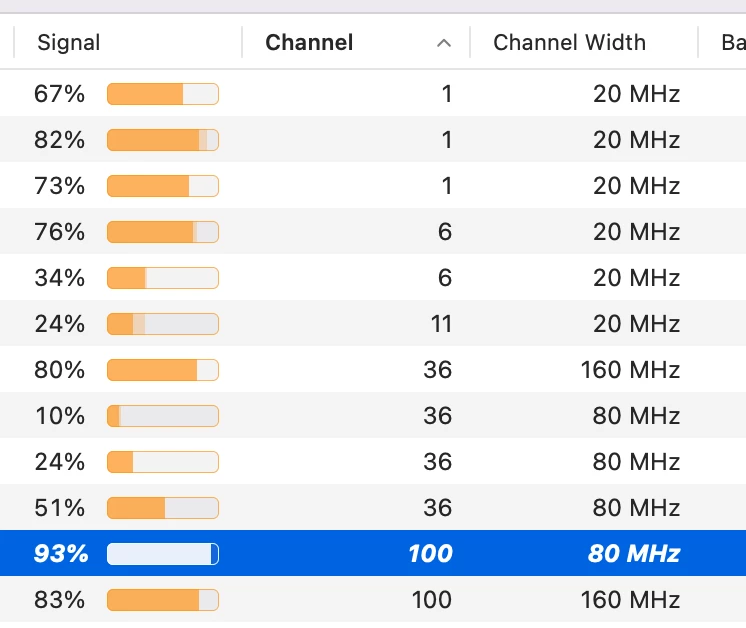Click channel 11 cell value

point(440,324)
